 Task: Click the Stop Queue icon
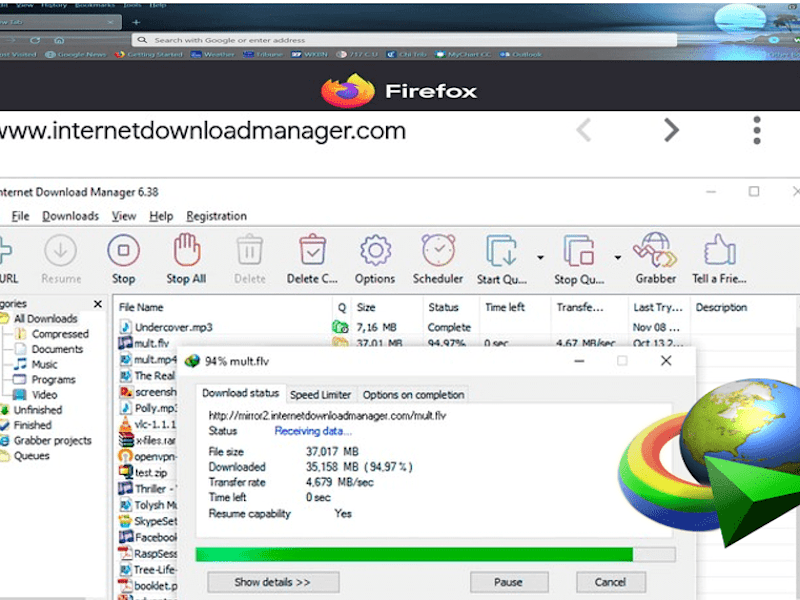click(579, 251)
